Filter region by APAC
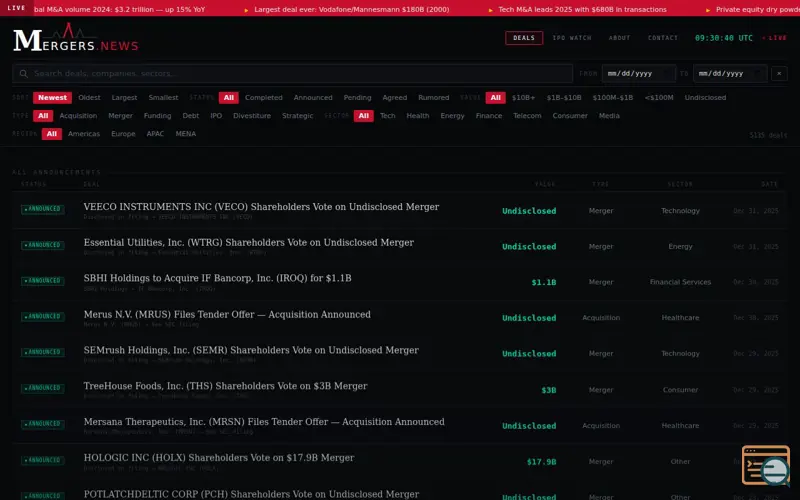The width and height of the screenshot is (800, 500). [155, 134]
